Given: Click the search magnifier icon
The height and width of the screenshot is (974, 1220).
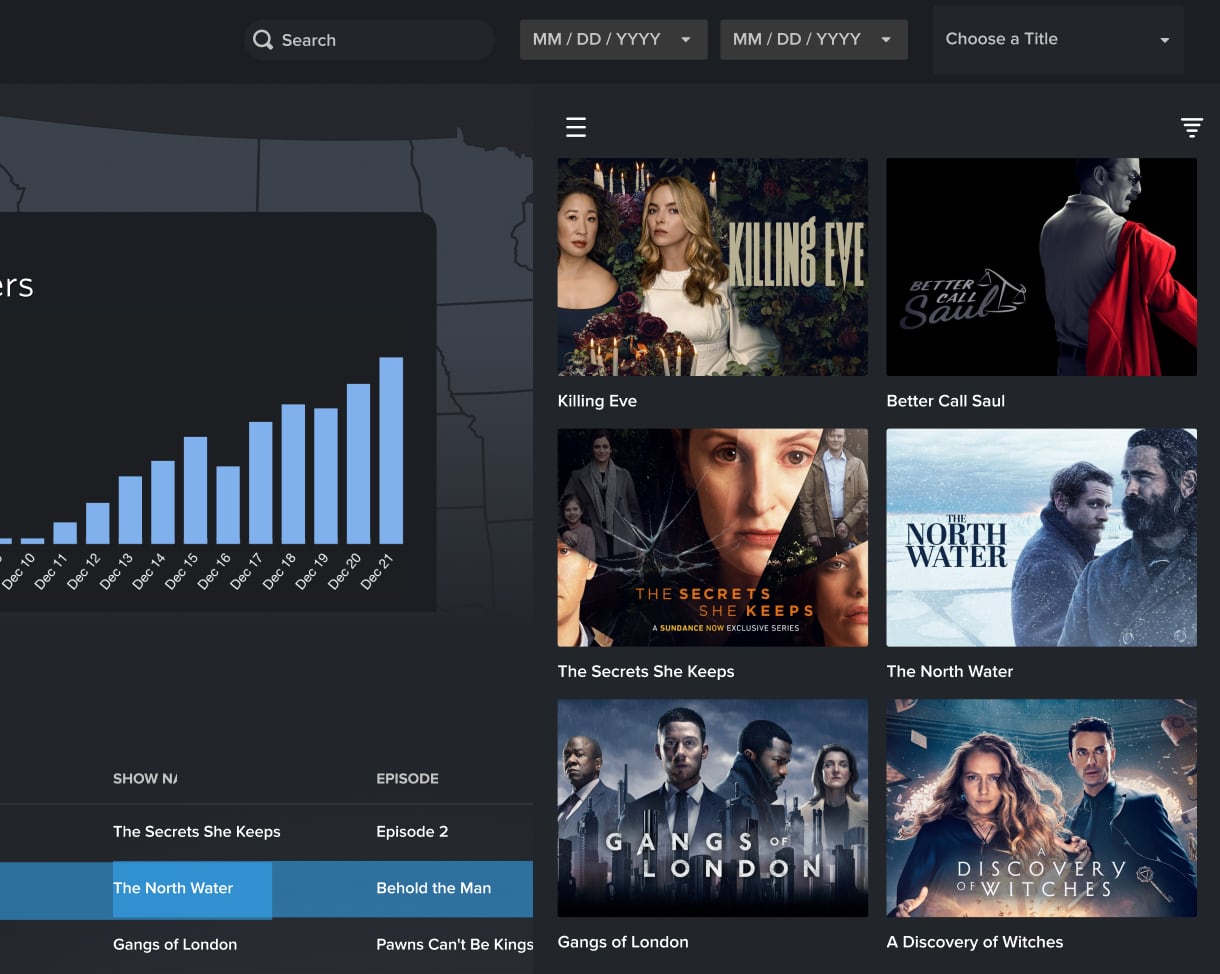Looking at the screenshot, I should click(x=263, y=40).
